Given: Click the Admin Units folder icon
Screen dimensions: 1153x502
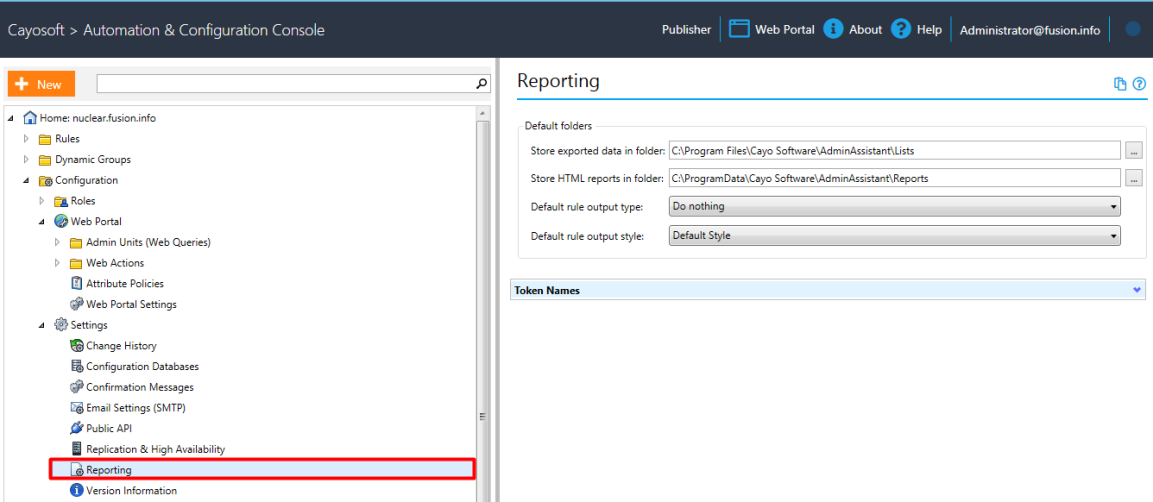Looking at the screenshot, I should (76, 243).
